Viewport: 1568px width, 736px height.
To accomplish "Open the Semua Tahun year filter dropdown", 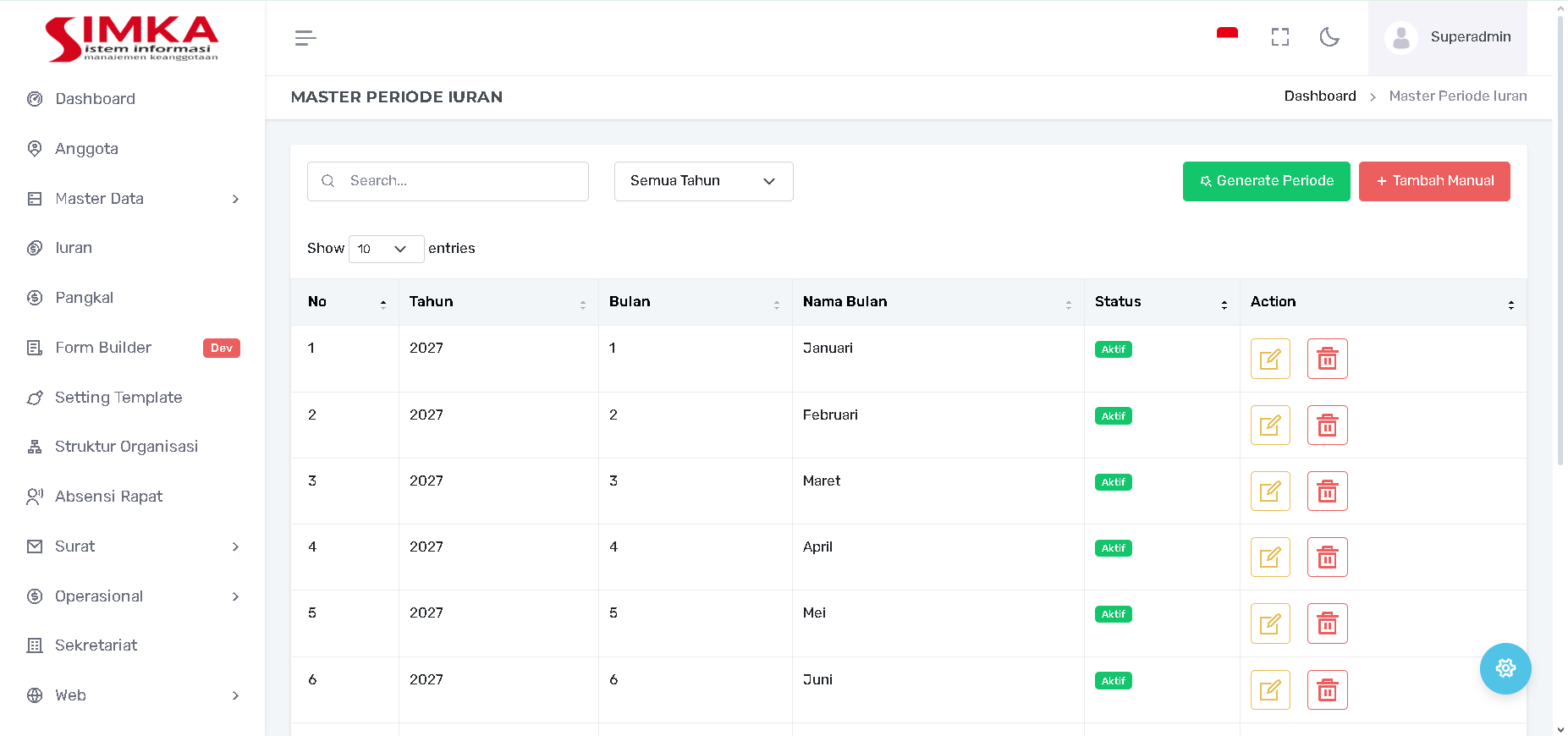I will click(703, 181).
